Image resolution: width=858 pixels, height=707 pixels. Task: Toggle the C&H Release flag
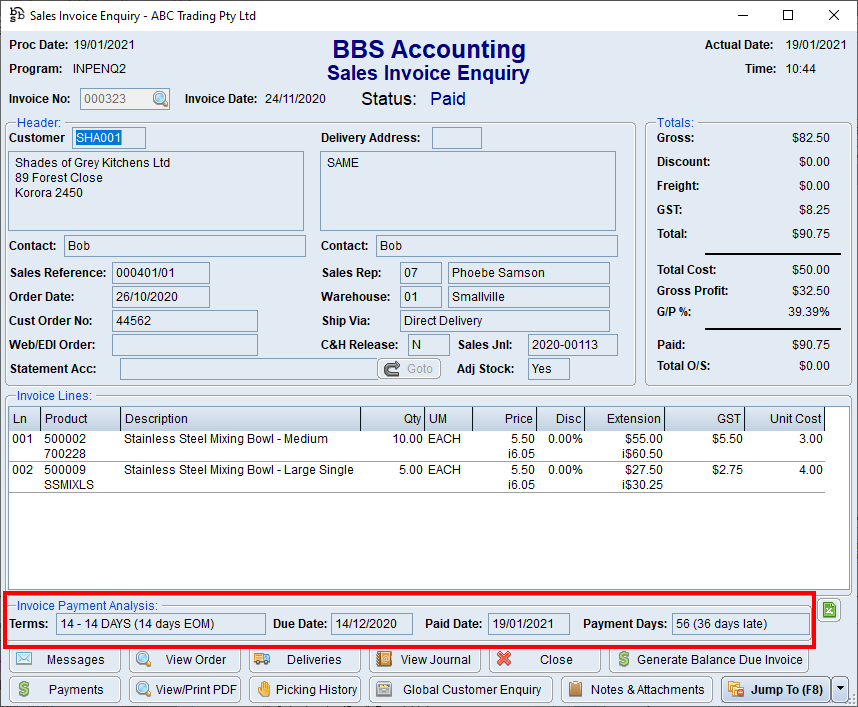click(x=428, y=343)
